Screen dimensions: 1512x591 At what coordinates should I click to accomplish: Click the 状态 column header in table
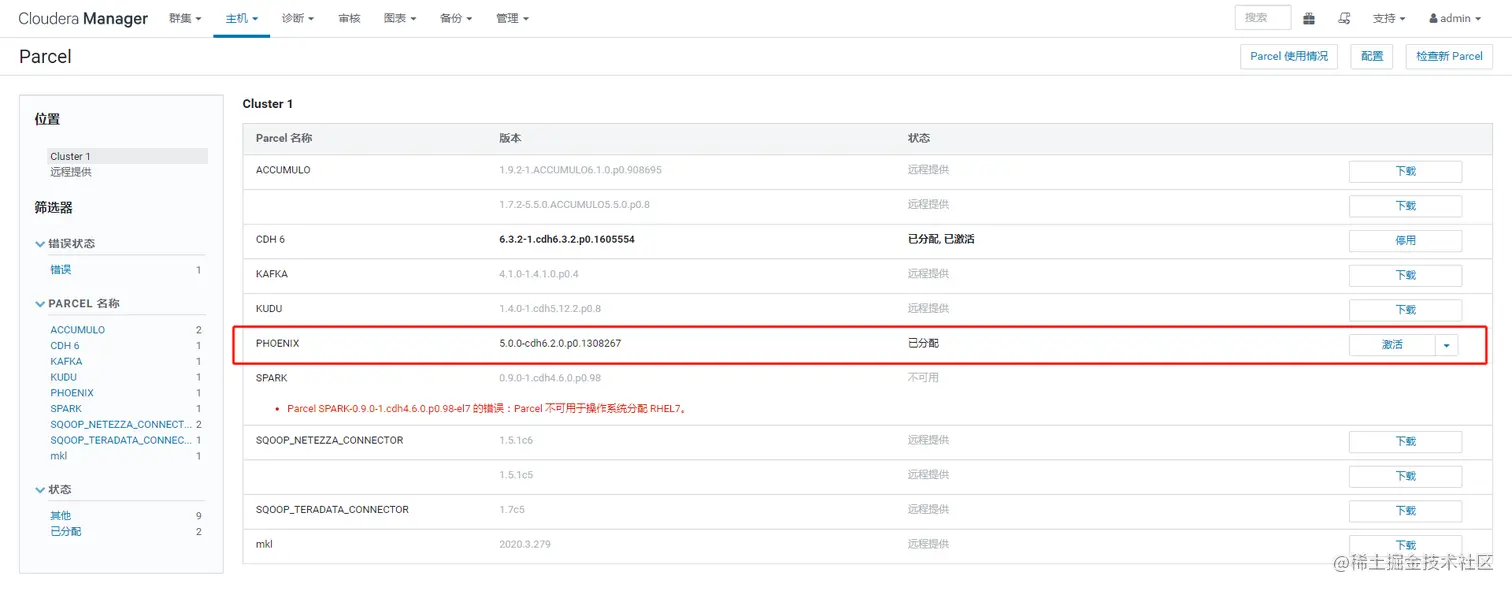pos(918,138)
